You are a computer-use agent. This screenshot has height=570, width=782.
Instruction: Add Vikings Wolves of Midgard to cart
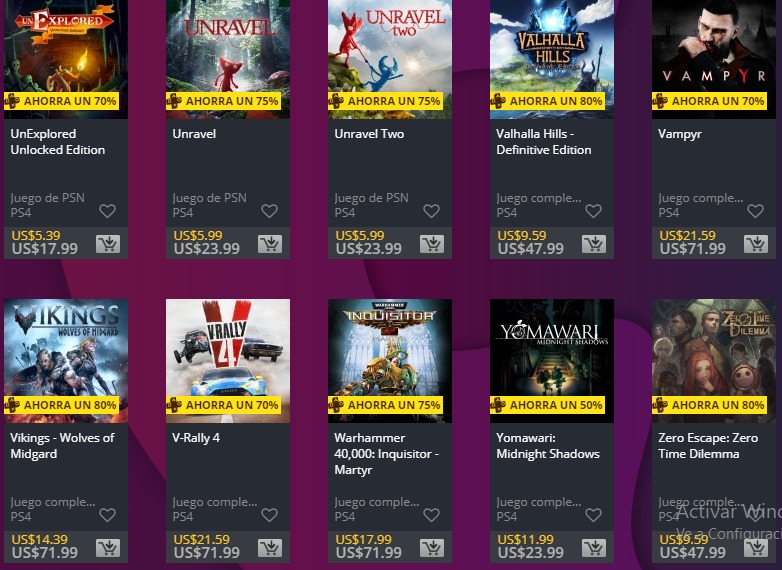point(108,548)
